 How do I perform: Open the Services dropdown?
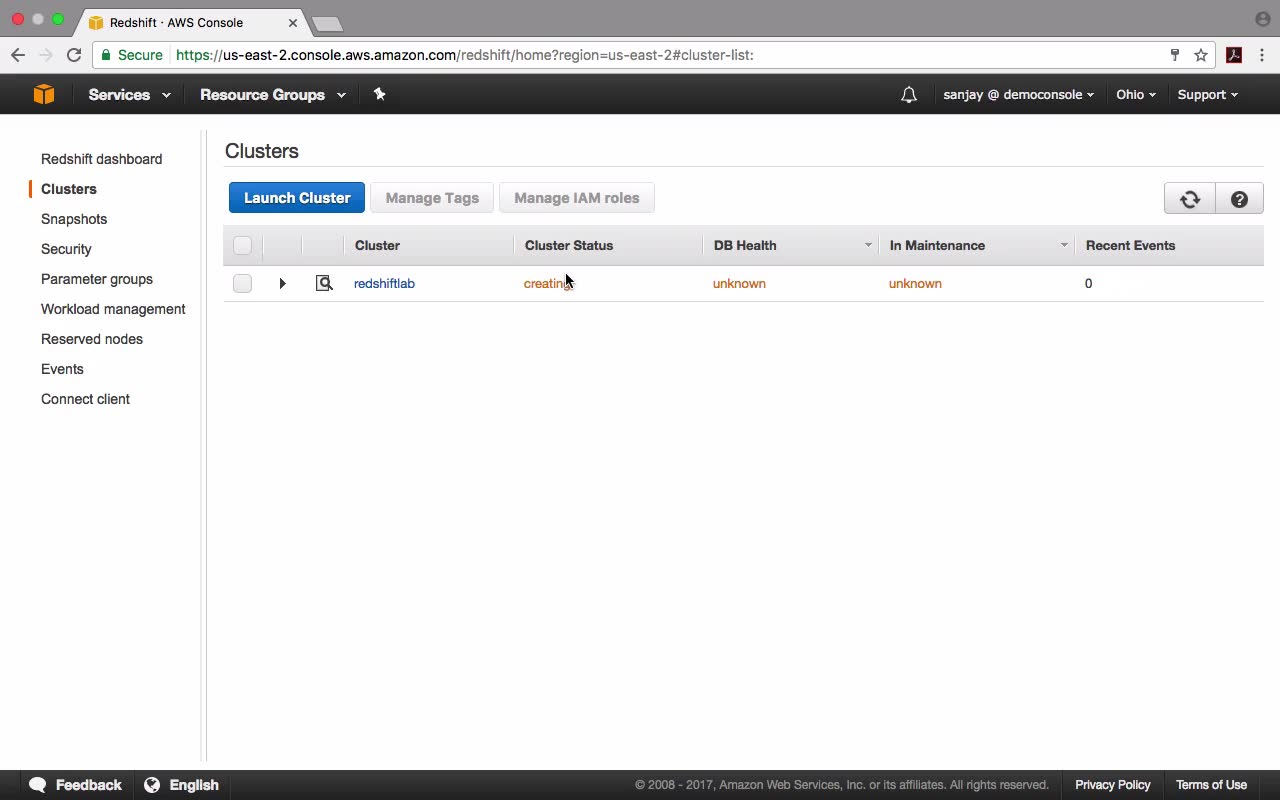pyautogui.click(x=129, y=95)
